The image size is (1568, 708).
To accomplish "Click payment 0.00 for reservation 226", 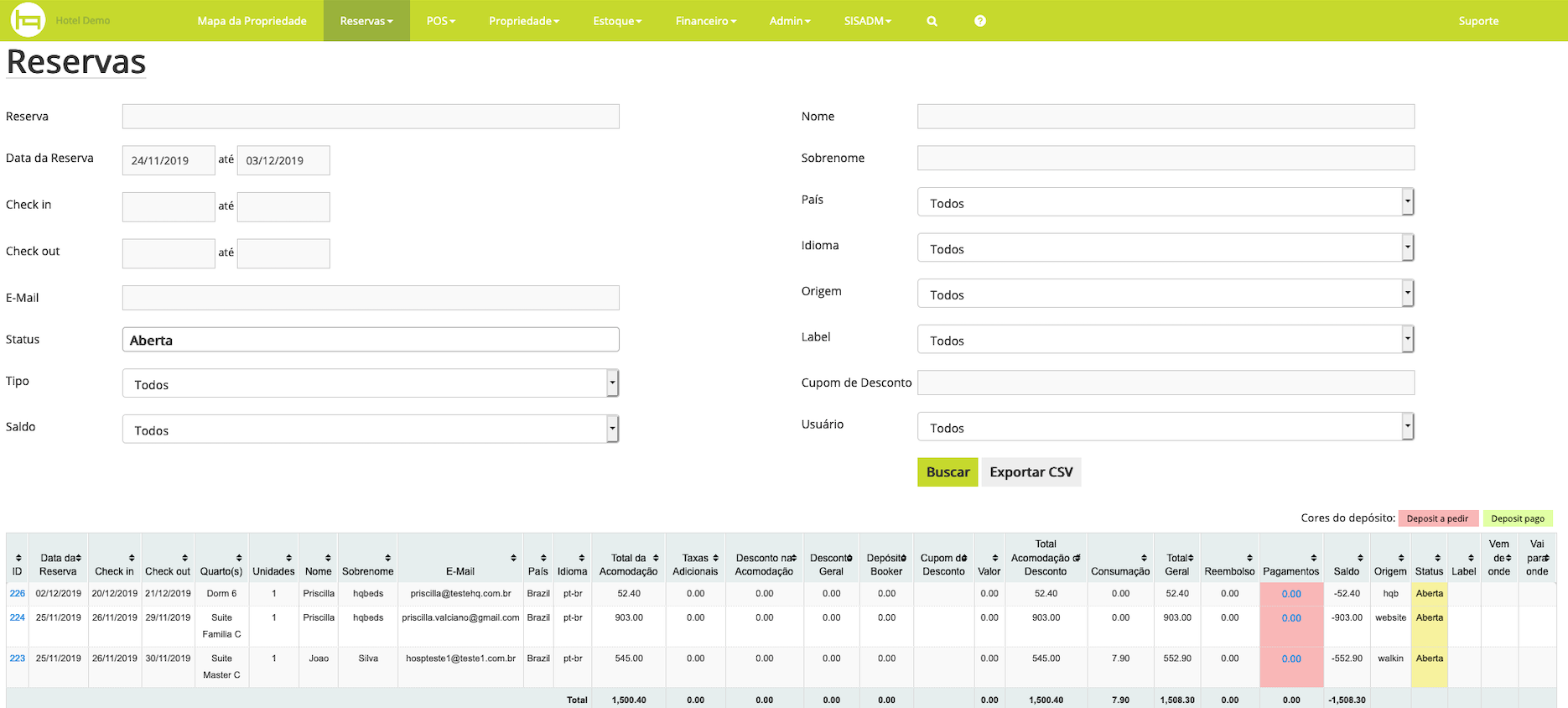I will pyautogui.click(x=1291, y=594).
